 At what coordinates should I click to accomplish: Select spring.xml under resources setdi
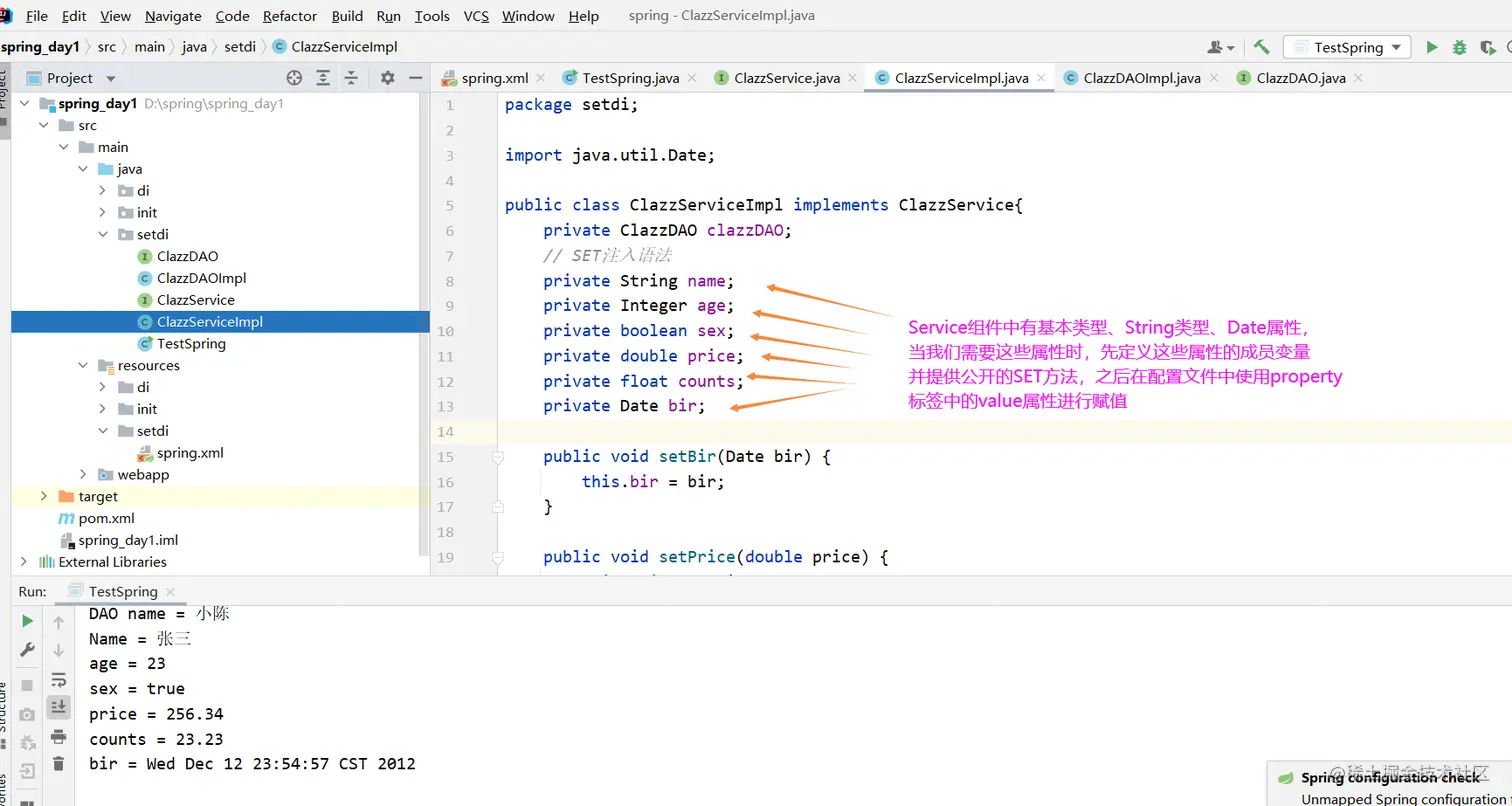pyautogui.click(x=189, y=453)
